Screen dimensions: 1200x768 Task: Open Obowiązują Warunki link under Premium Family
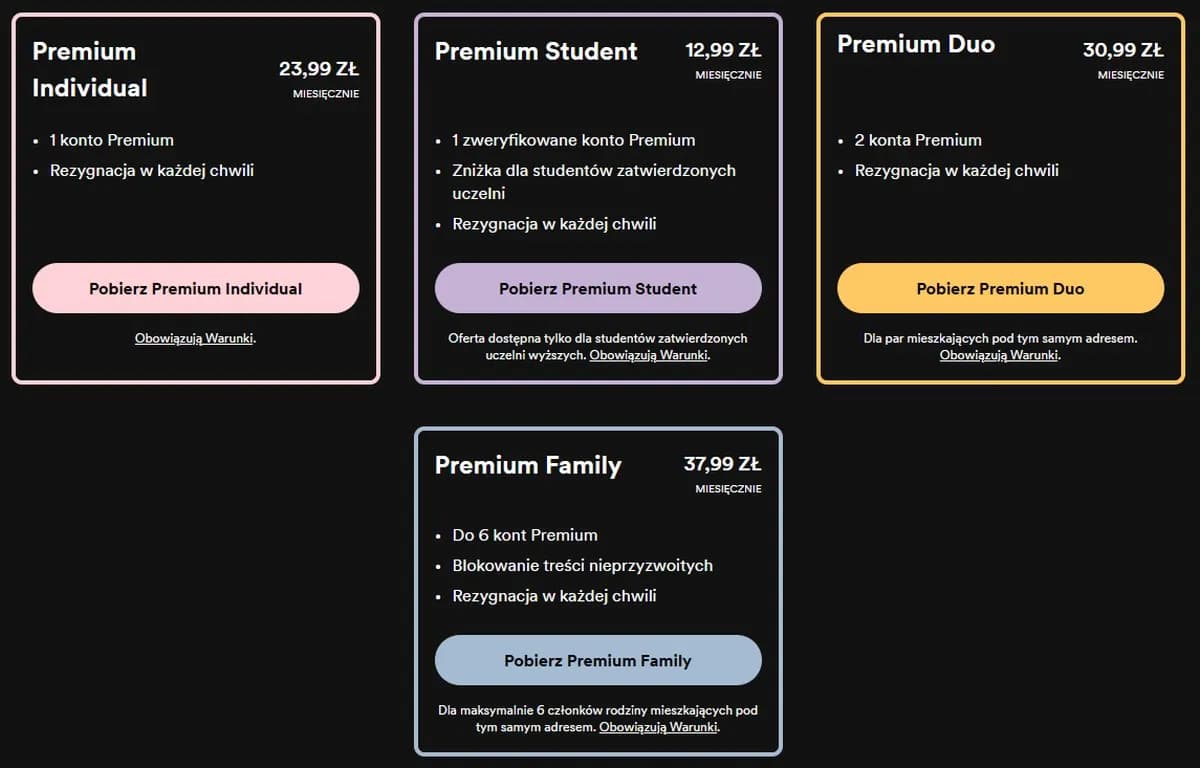pos(659,727)
